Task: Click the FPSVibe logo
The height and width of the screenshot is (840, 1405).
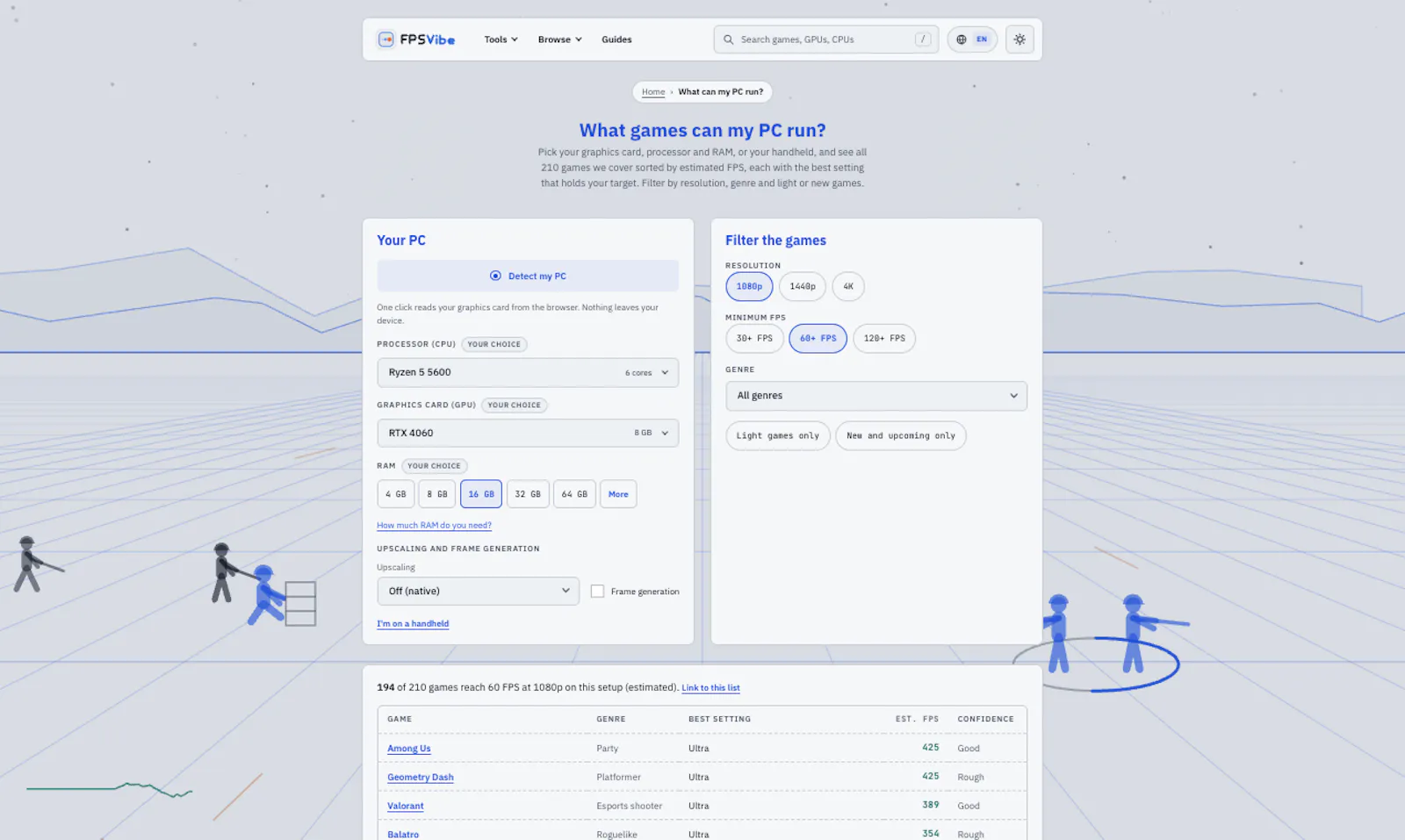Action: coord(416,39)
